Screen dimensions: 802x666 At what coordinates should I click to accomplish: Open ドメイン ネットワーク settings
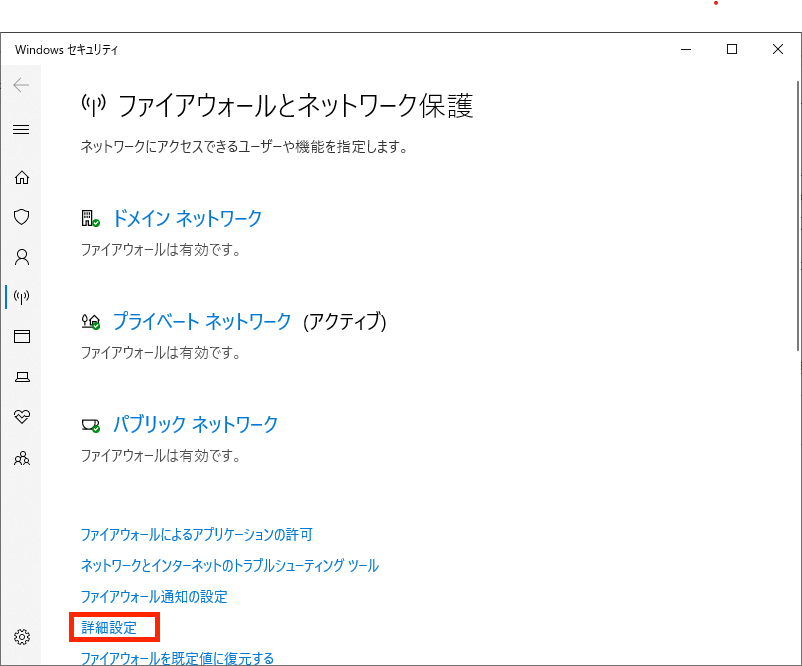coord(187,218)
